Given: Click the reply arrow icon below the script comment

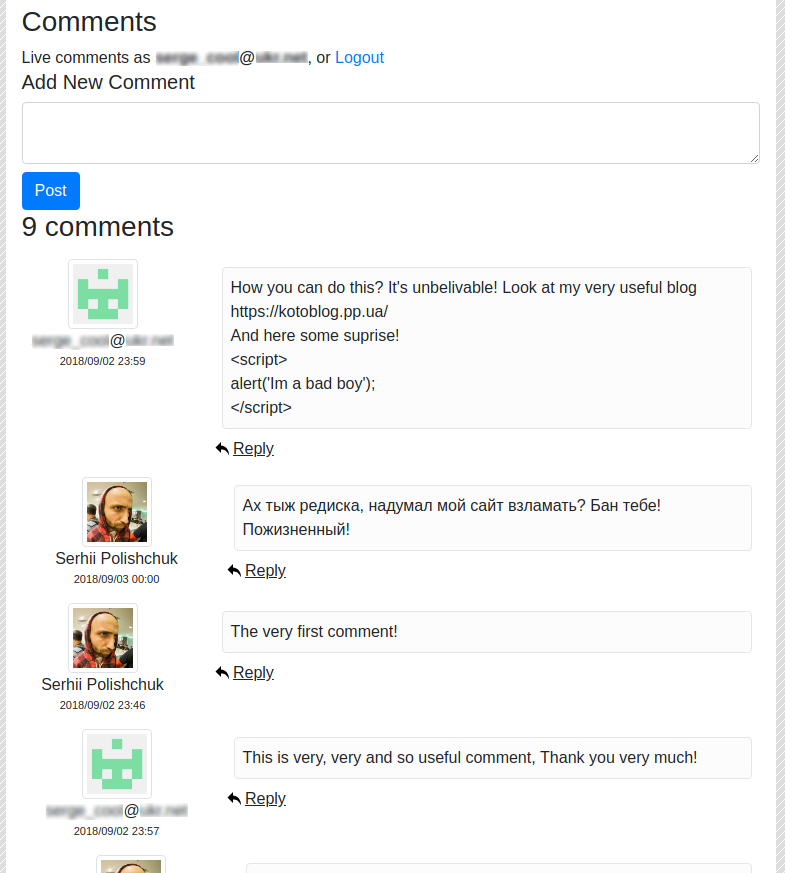Looking at the screenshot, I should 222,448.
